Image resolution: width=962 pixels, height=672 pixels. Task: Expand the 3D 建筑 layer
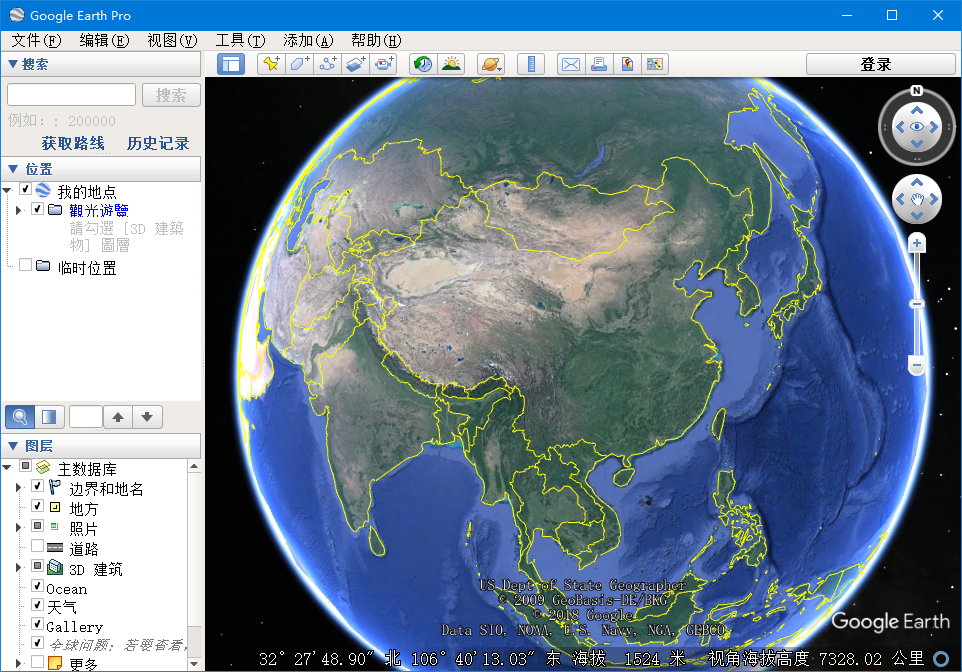click(18, 568)
